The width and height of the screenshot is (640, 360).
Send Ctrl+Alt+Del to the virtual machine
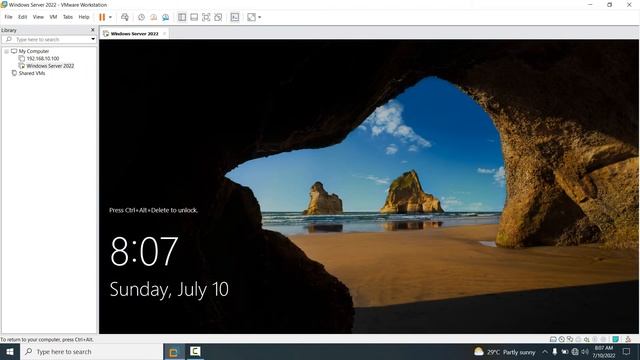tap(125, 17)
